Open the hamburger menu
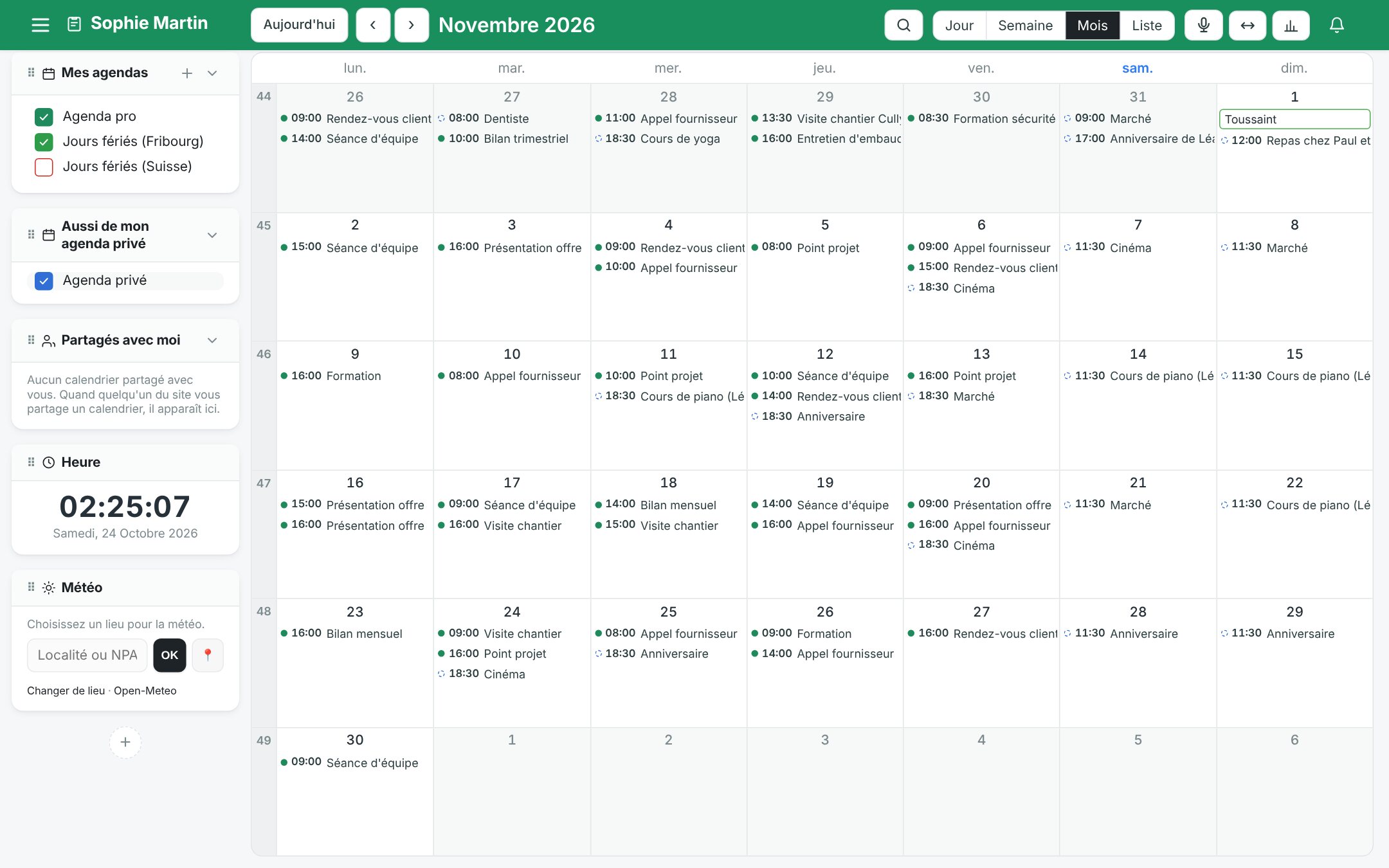The width and height of the screenshot is (1389, 868). 41,25
